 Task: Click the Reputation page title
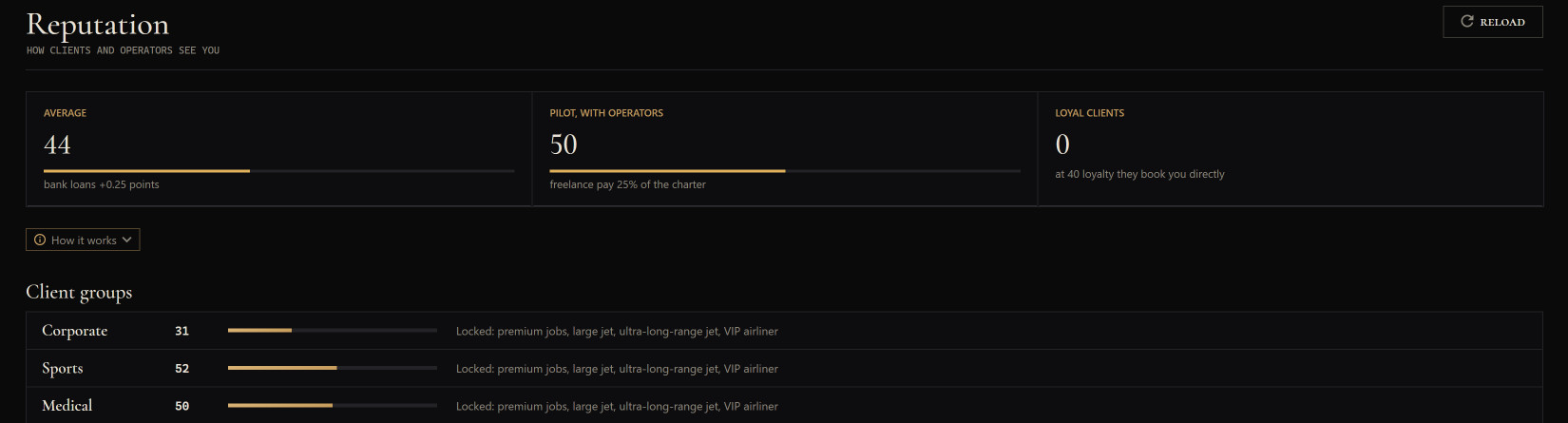tap(97, 24)
